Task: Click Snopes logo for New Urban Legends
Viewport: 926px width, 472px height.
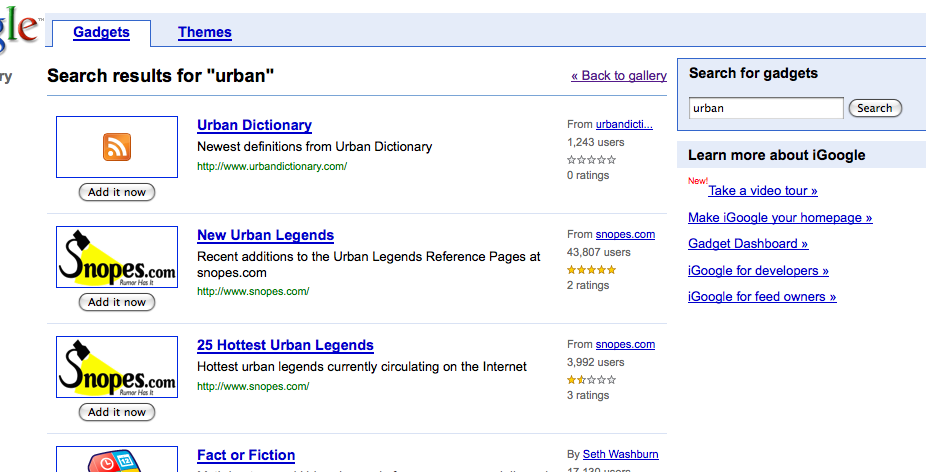Action: click(x=117, y=258)
